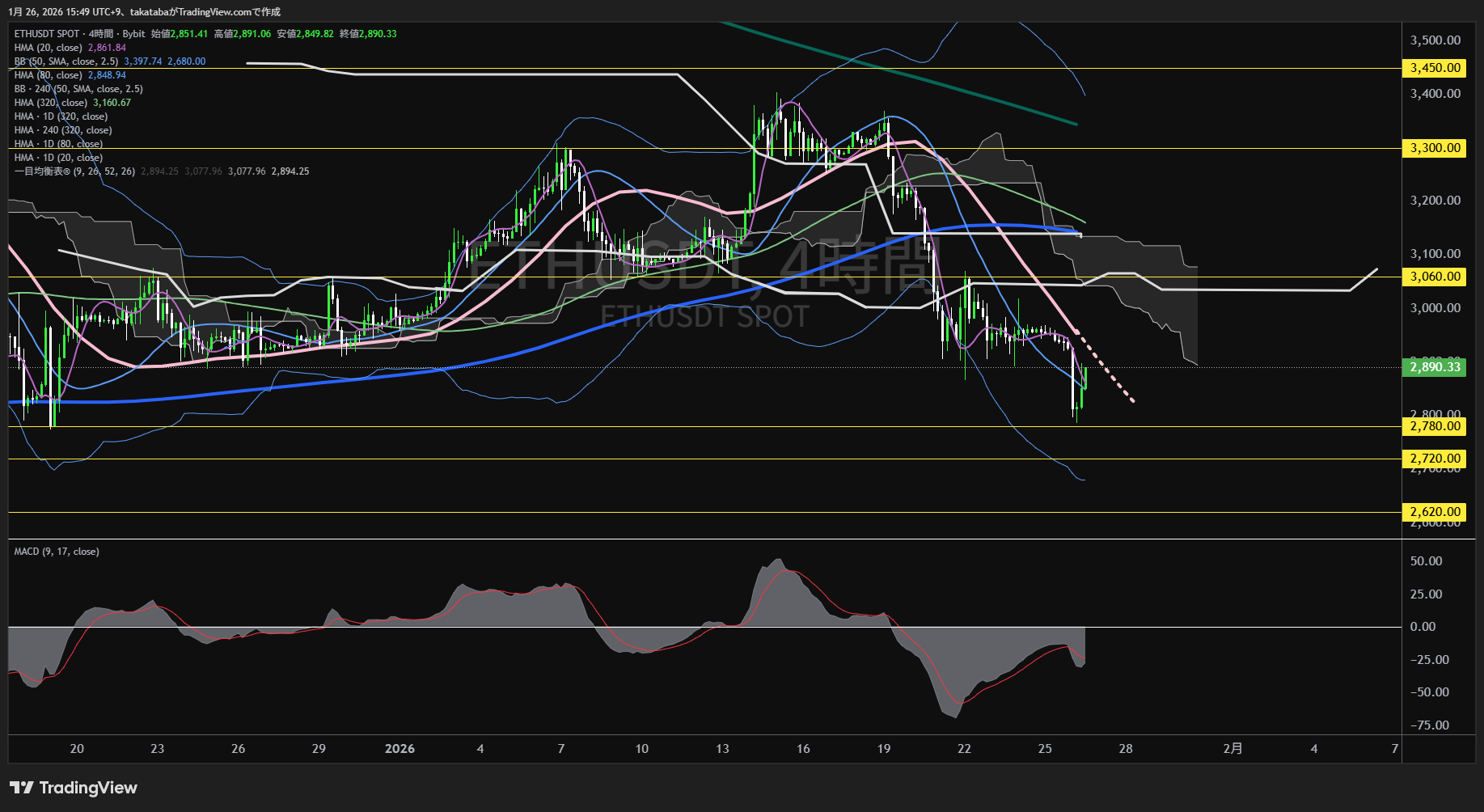This screenshot has height=812, width=1484.
Task: Select the HMA (320, close) indicator legend
Action: pyautogui.click(x=50, y=103)
